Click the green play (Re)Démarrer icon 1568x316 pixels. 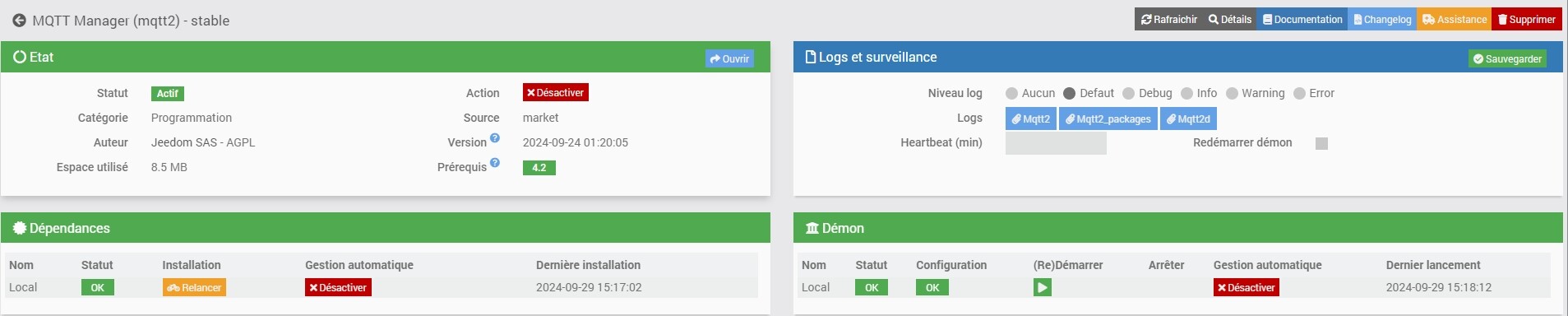(1042, 287)
